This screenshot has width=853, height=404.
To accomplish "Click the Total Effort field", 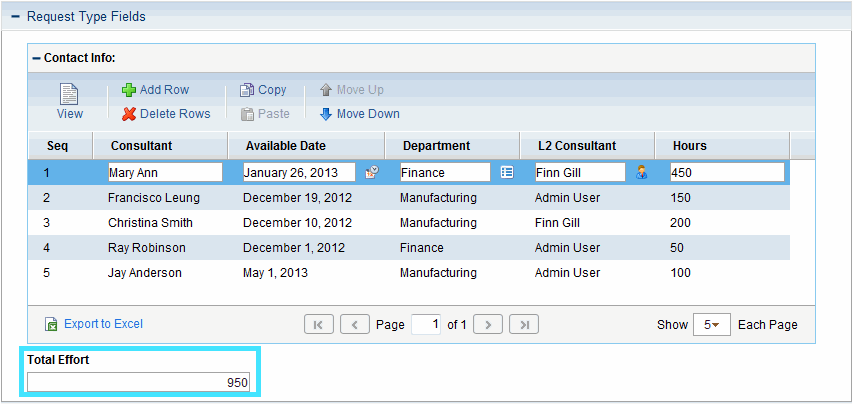I will pos(139,382).
